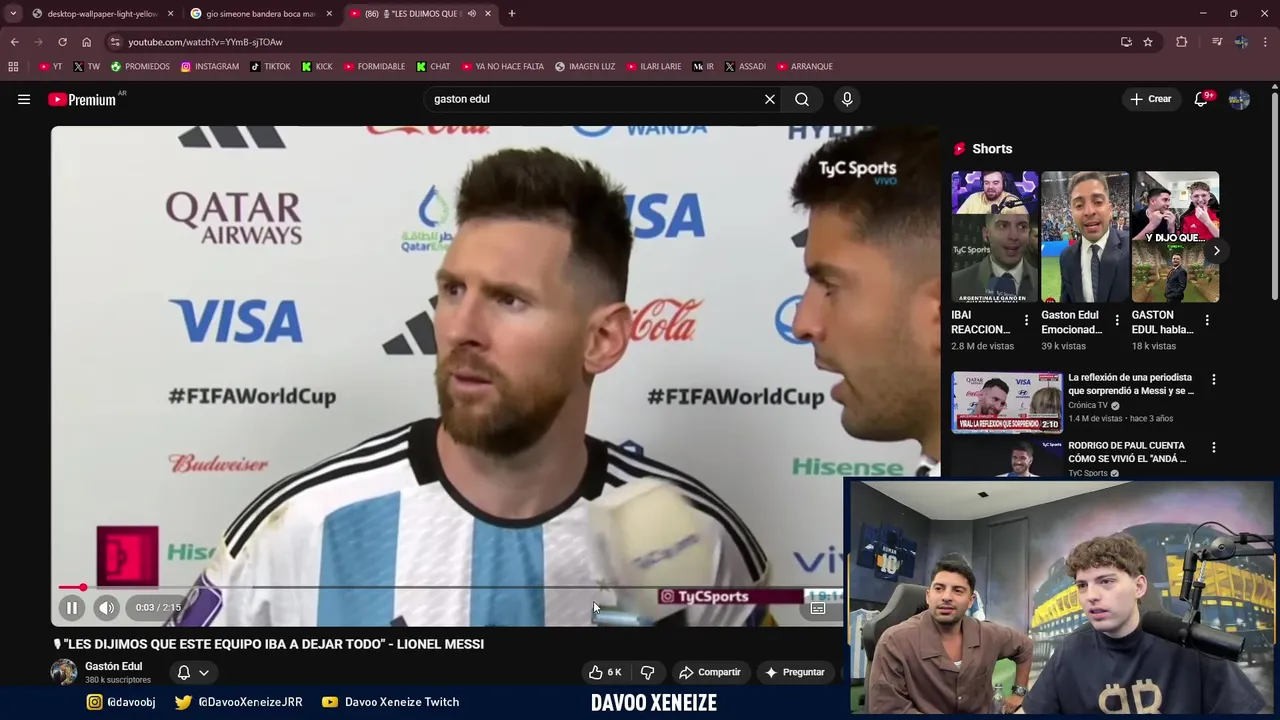
Task: Open the KICK bookmark
Action: pos(317,66)
